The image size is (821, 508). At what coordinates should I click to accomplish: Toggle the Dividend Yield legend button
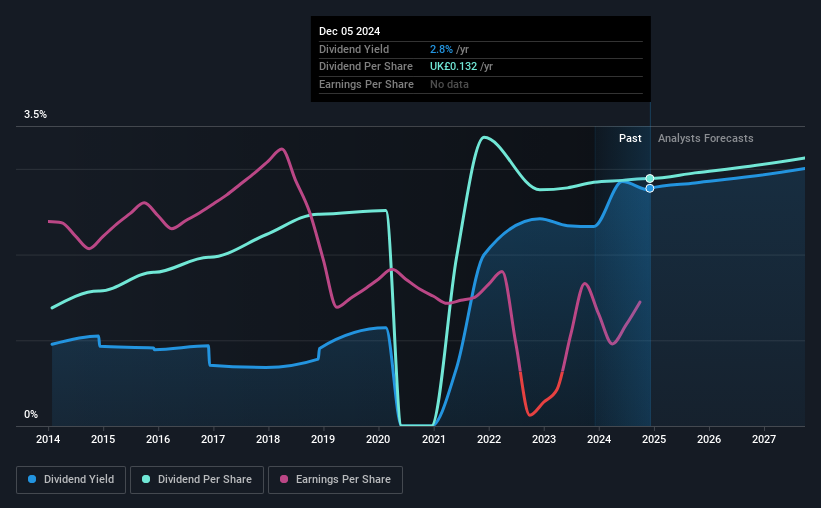click(x=71, y=480)
